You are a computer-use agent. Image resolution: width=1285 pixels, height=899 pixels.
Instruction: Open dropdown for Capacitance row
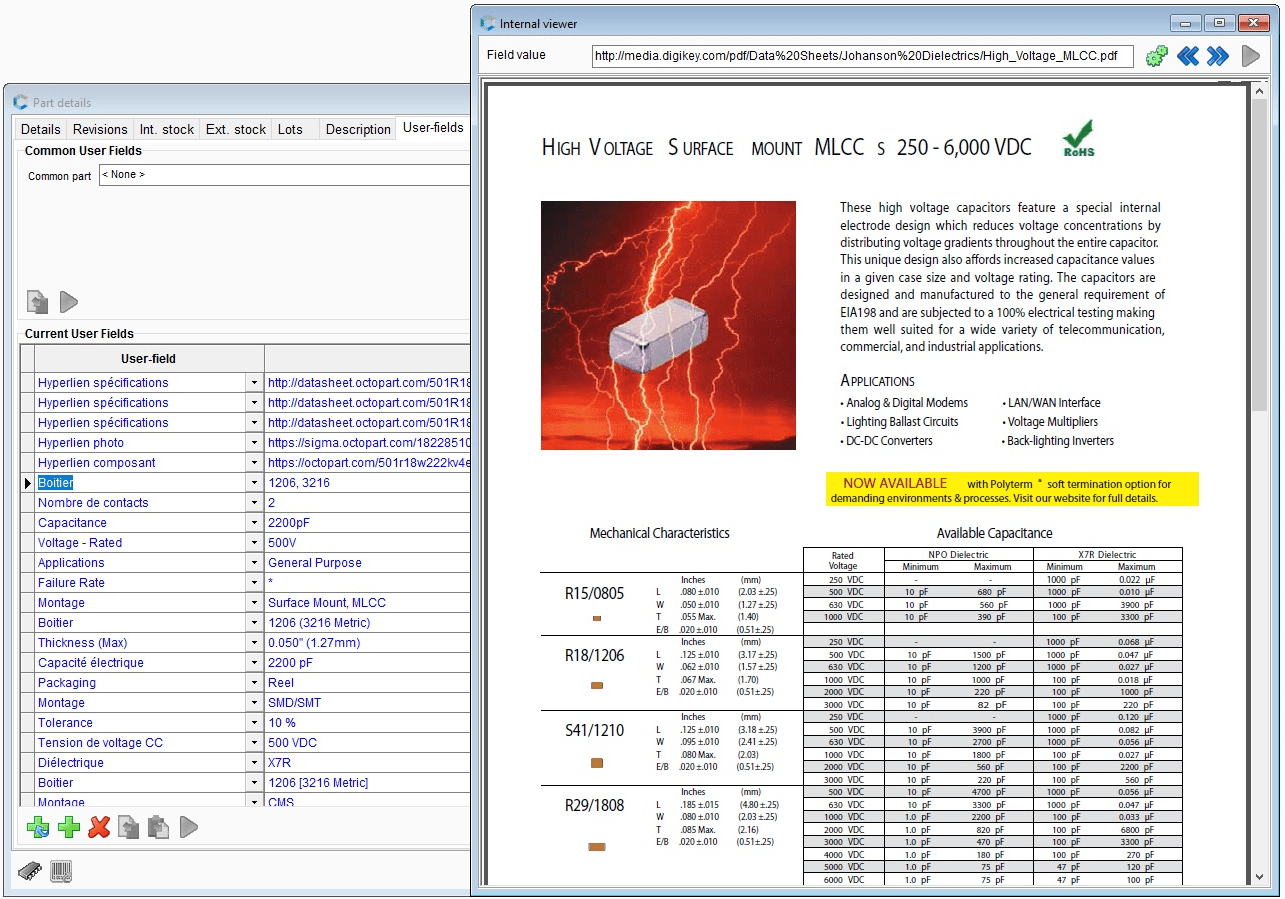click(254, 523)
